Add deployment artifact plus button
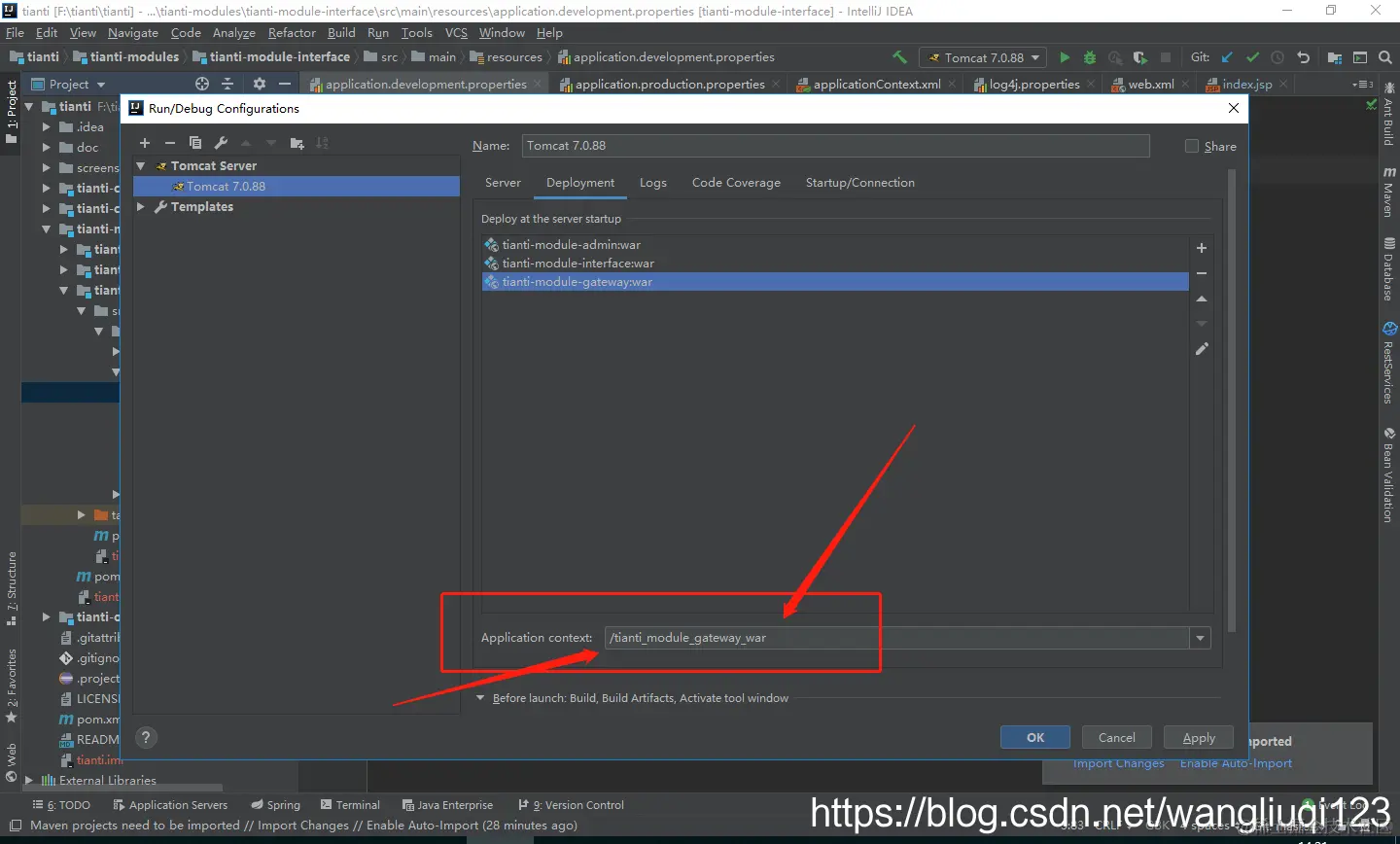1400x844 pixels. (1202, 248)
